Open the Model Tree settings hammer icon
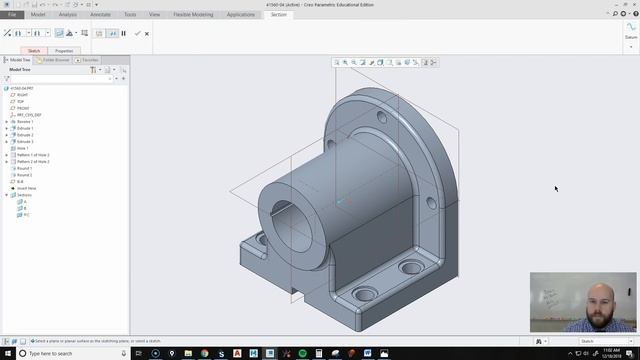The width and height of the screenshot is (640, 360). tap(93, 70)
